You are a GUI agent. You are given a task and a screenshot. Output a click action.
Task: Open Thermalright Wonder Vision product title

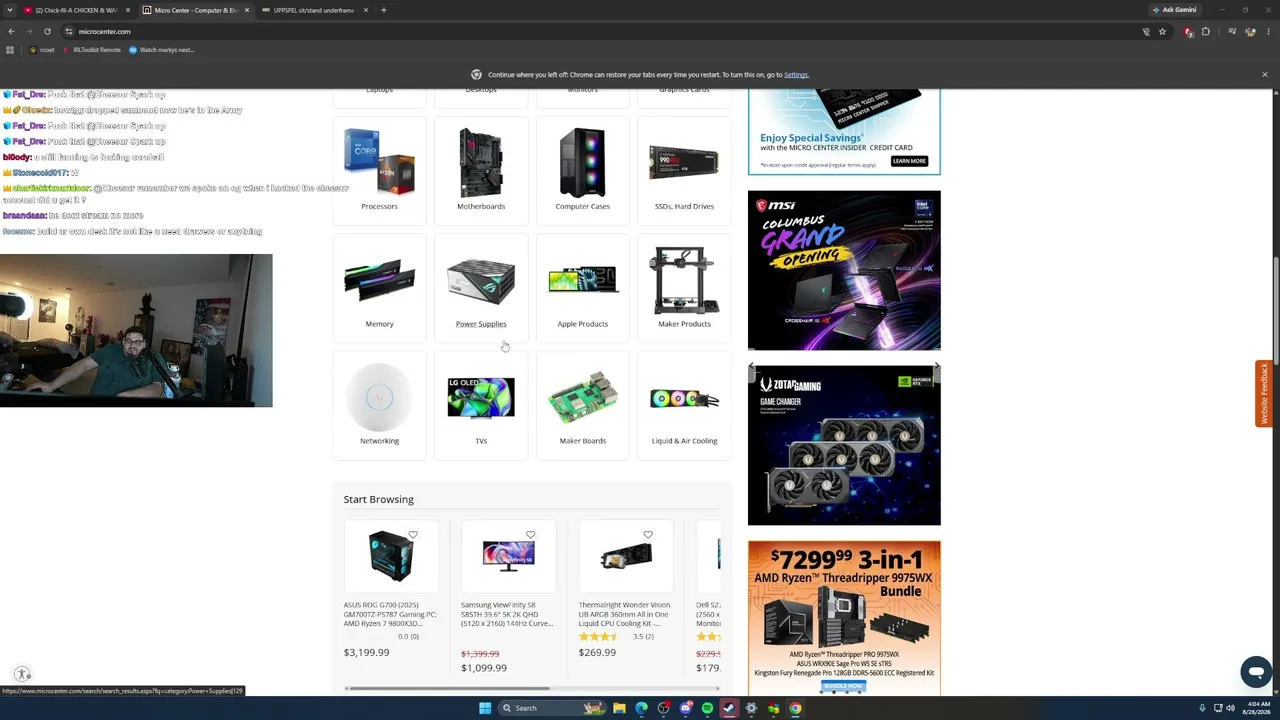[x=625, y=614]
